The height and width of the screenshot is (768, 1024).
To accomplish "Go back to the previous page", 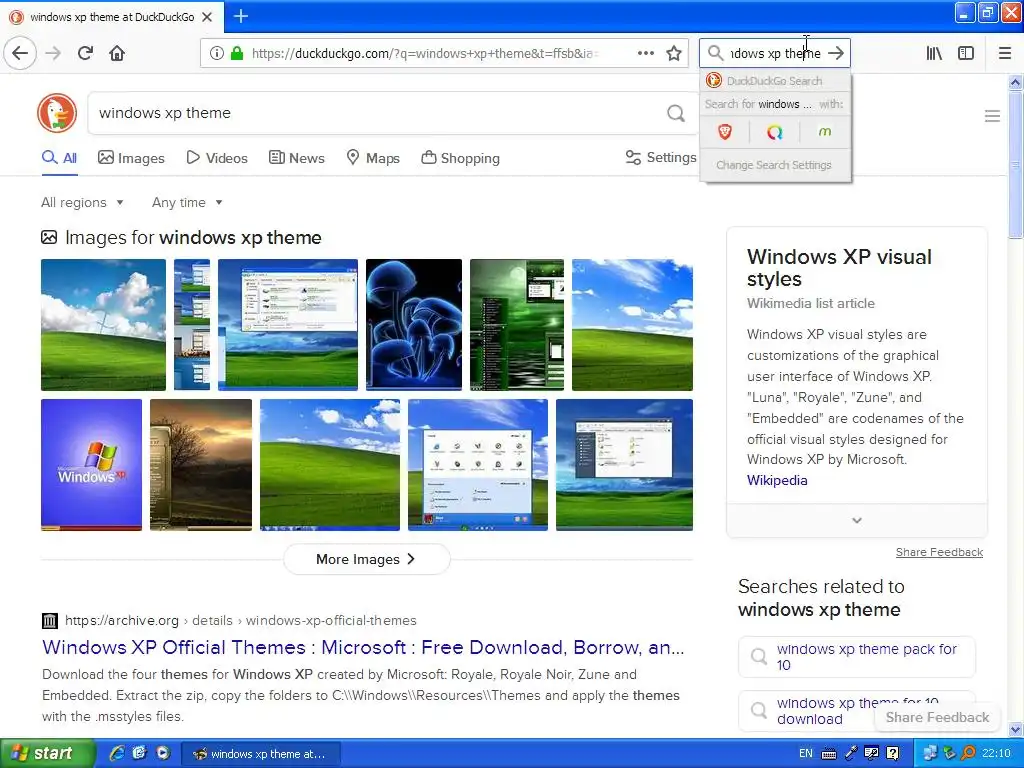I will click(20, 53).
